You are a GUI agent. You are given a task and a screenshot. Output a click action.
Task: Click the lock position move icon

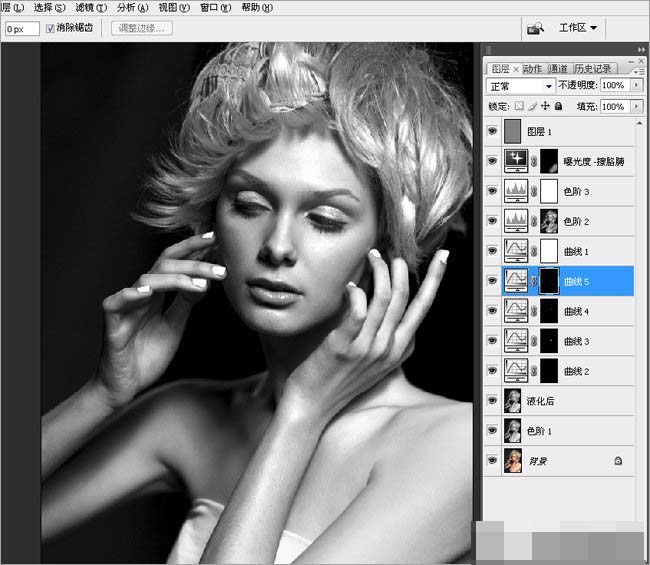tap(545, 106)
